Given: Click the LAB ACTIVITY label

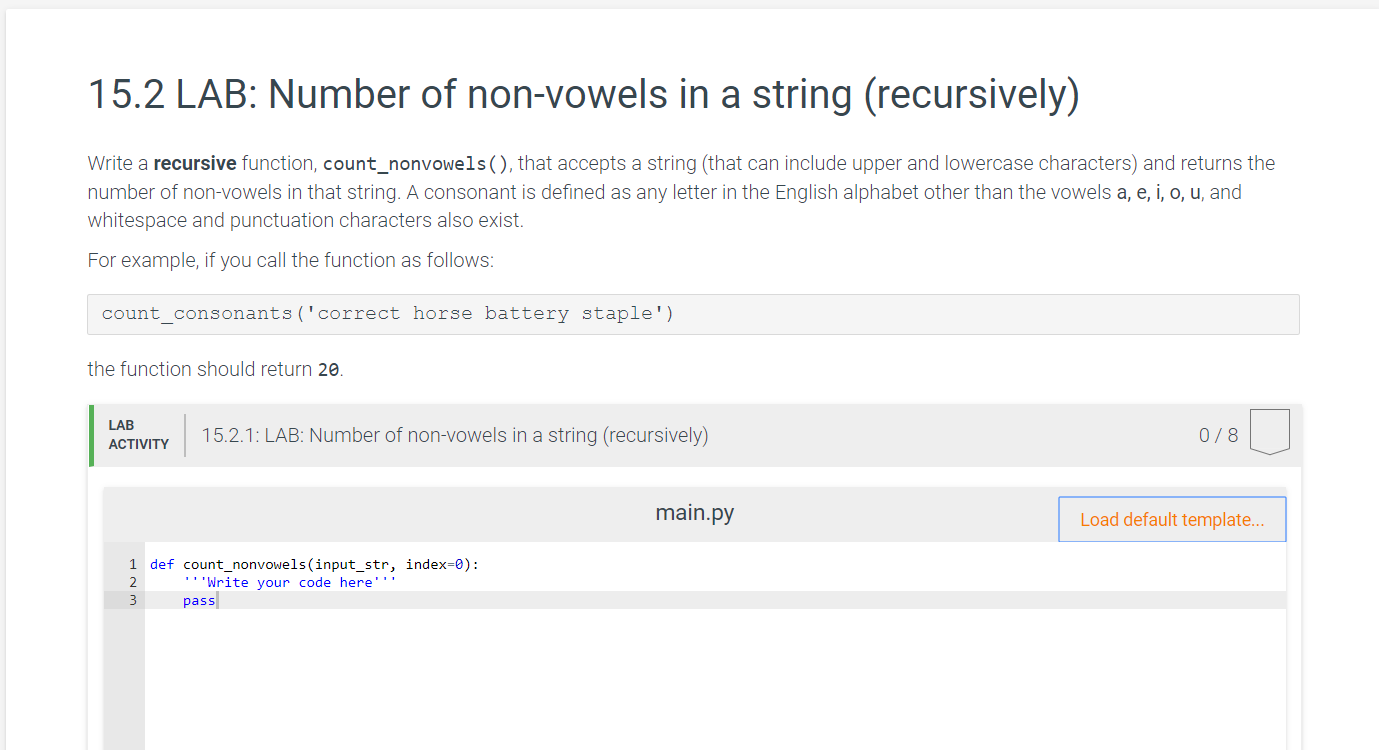Looking at the screenshot, I should [136, 435].
